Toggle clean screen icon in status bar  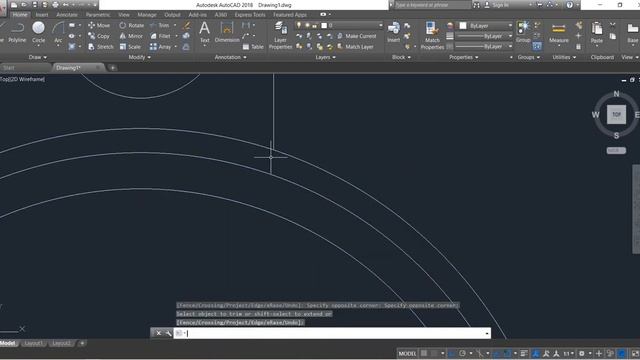[x=635, y=353]
